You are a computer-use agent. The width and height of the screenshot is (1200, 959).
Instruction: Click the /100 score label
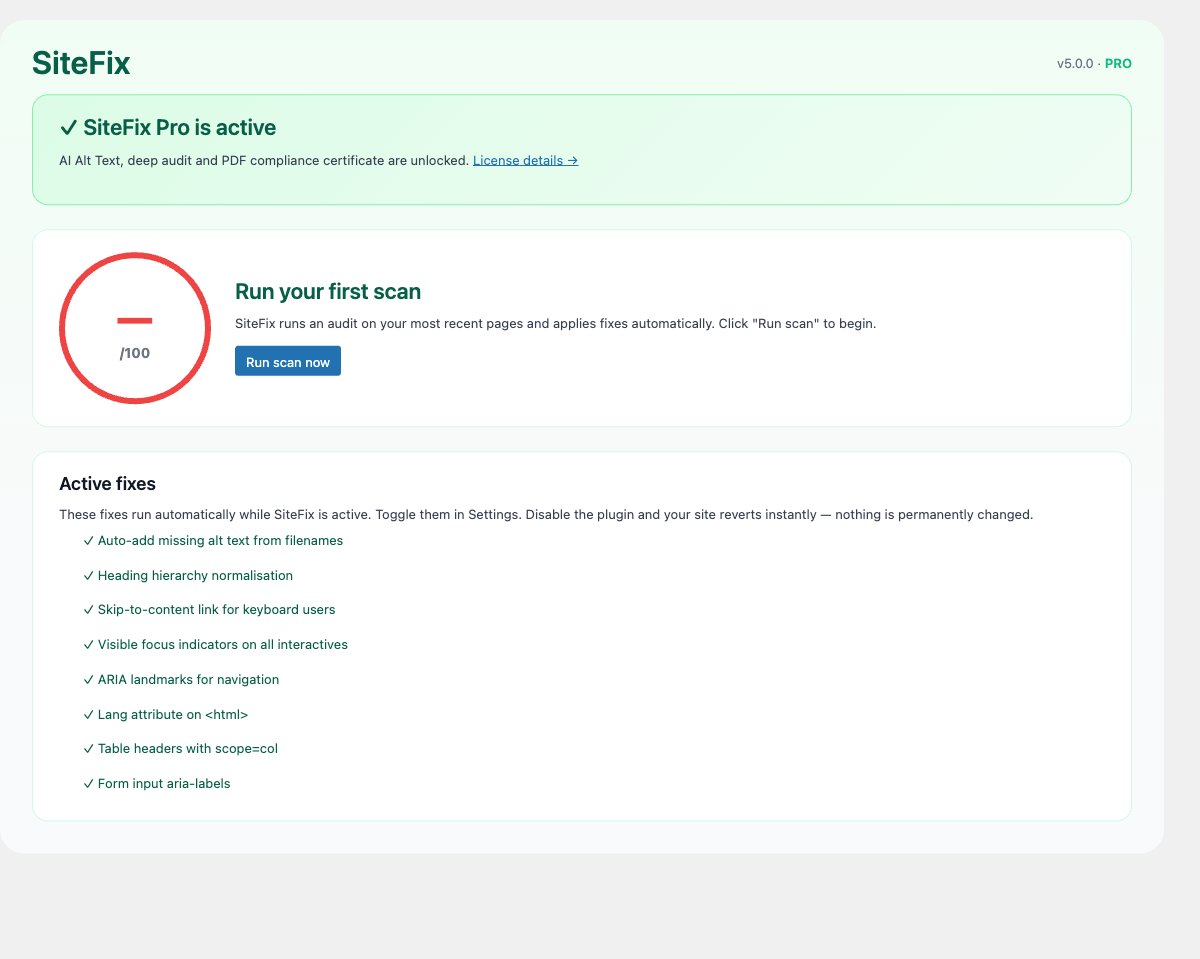(x=135, y=353)
